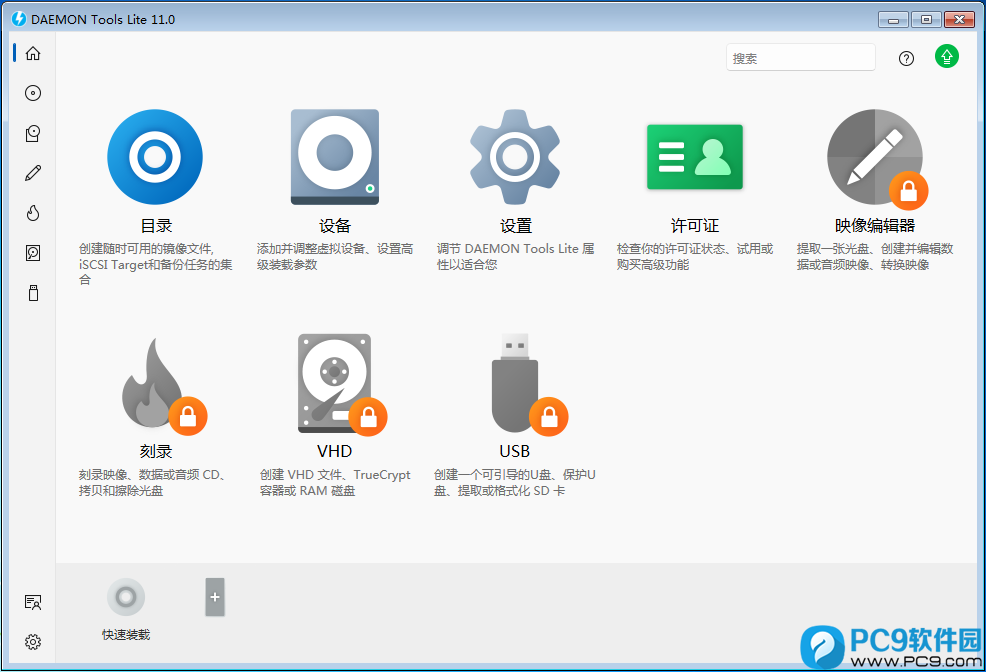Select the VHD hard disk sidebar icon

(x=33, y=253)
